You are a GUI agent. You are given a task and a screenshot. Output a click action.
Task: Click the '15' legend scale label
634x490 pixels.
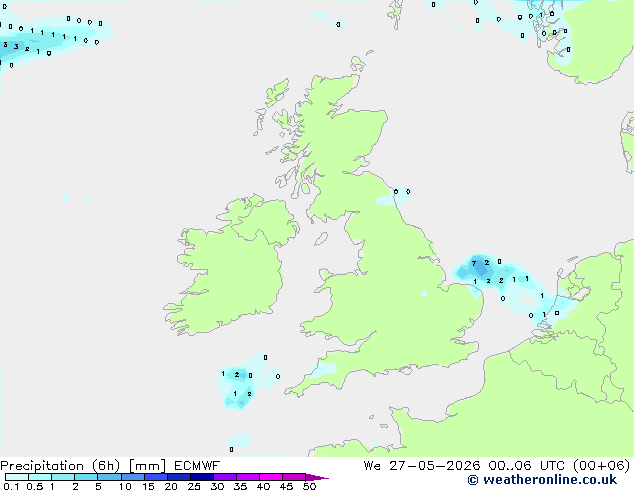(148, 486)
